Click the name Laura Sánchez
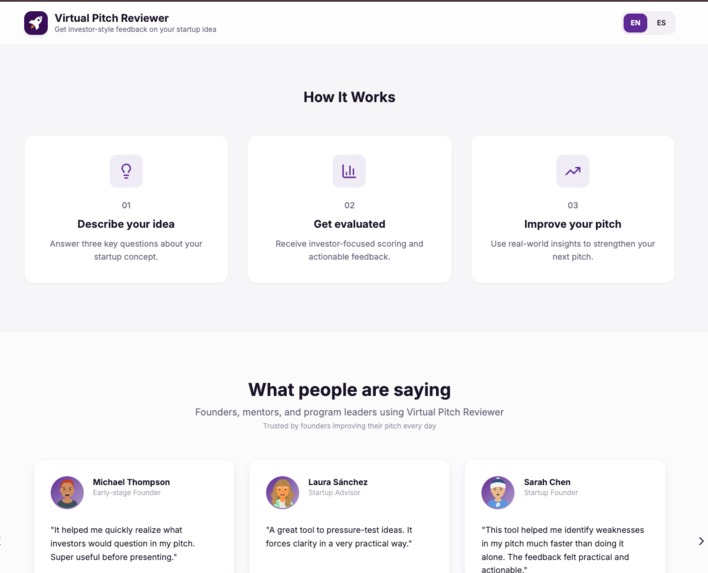This screenshot has width=708, height=573. tap(338, 482)
